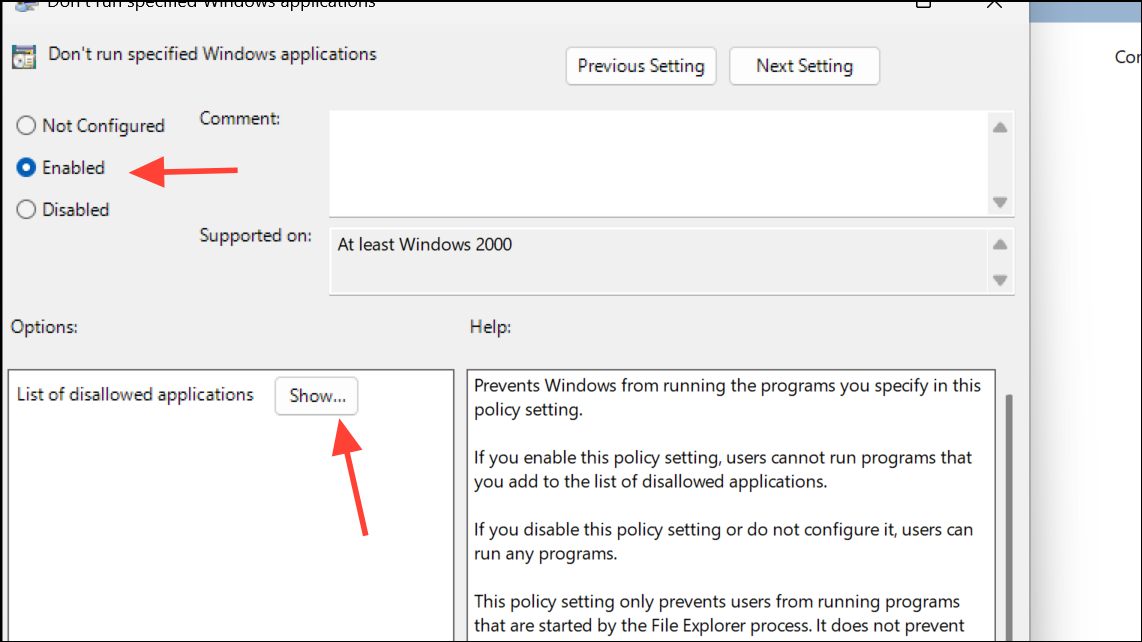The width and height of the screenshot is (1142, 642).
Task: Select the Disabled radio button
Action: [26, 209]
